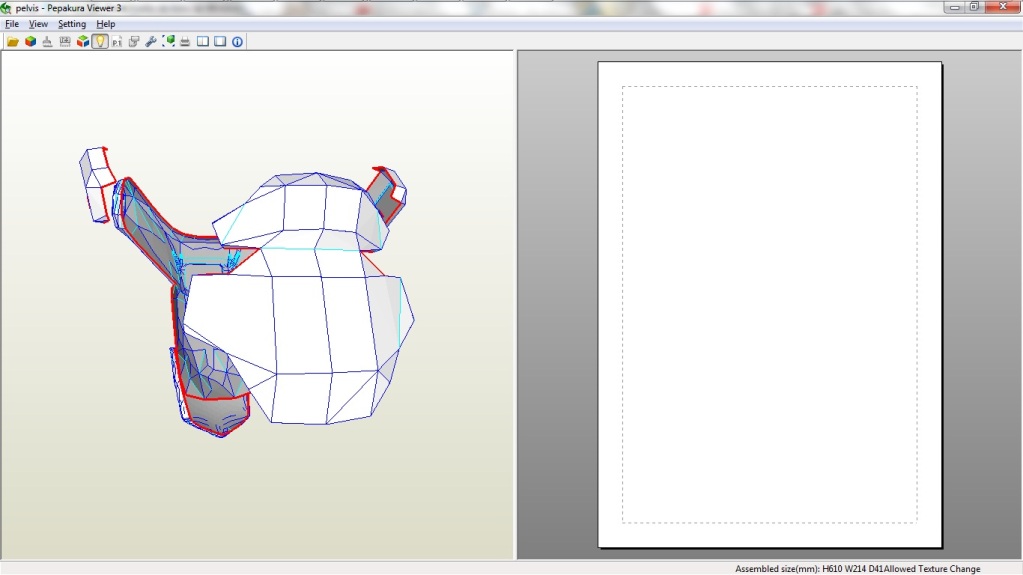1023x575 pixels.
Task: Toggle the light bulb lighting button
Action: (x=100, y=41)
